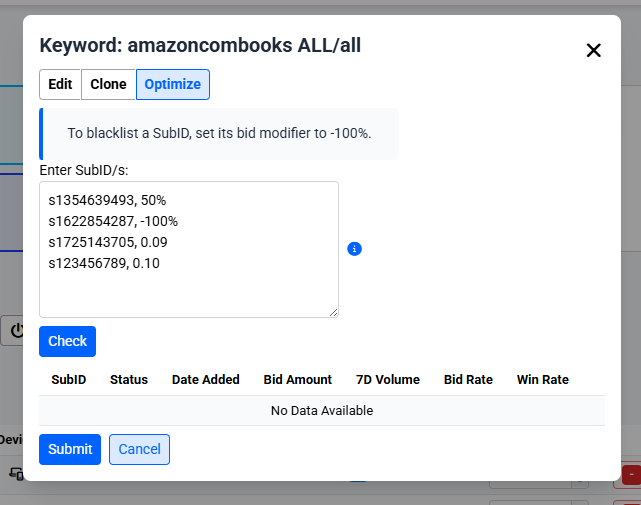Click the 7D Volume column header
641x505 pixels.
pyautogui.click(x=388, y=379)
